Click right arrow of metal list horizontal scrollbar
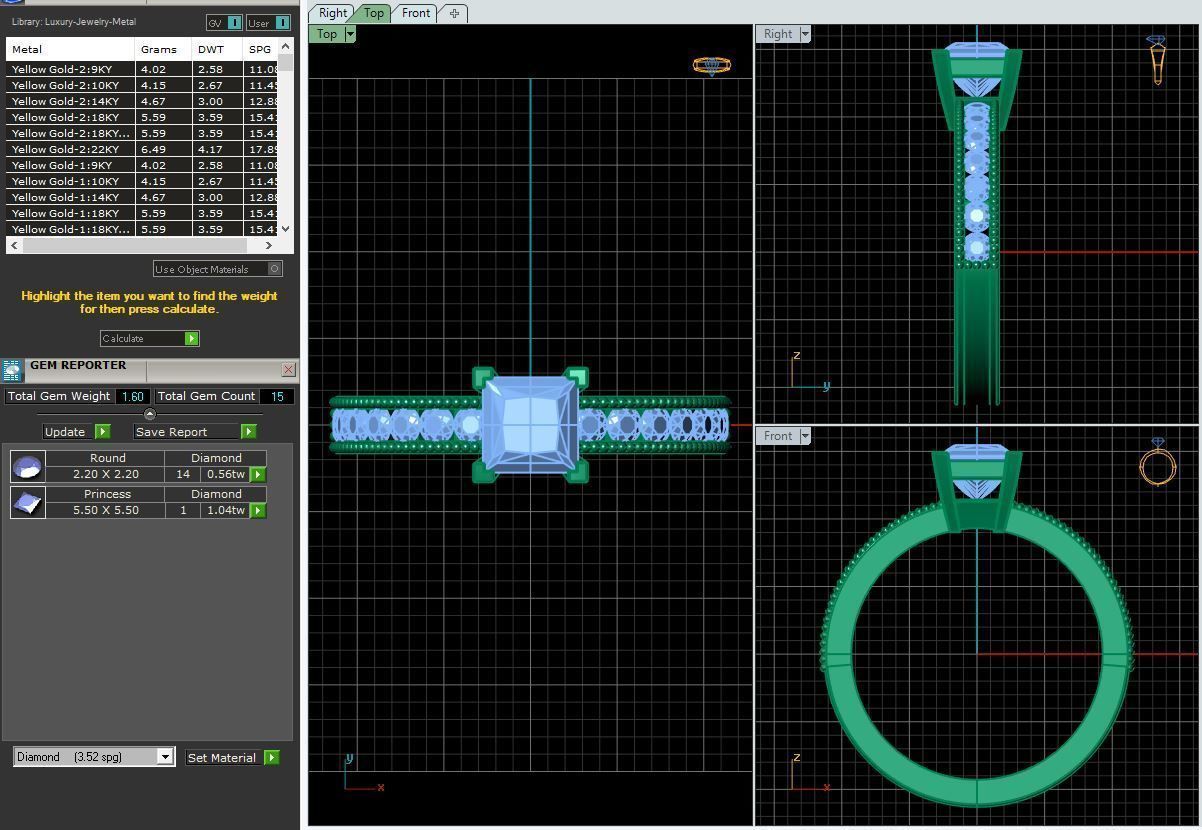Viewport: 1202px width, 830px height. coord(268,245)
